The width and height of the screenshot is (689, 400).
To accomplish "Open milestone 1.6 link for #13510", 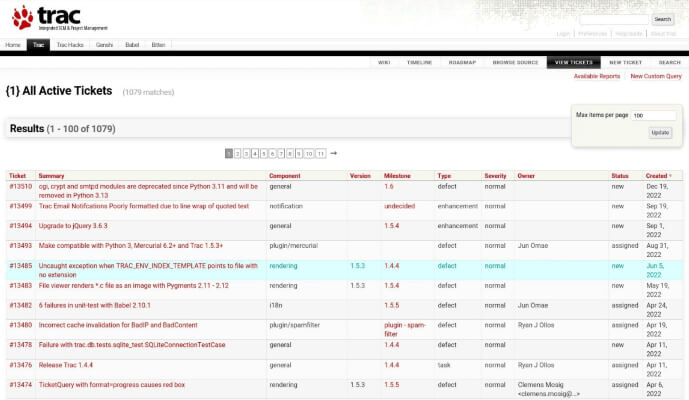I will [x=388, y=186].
